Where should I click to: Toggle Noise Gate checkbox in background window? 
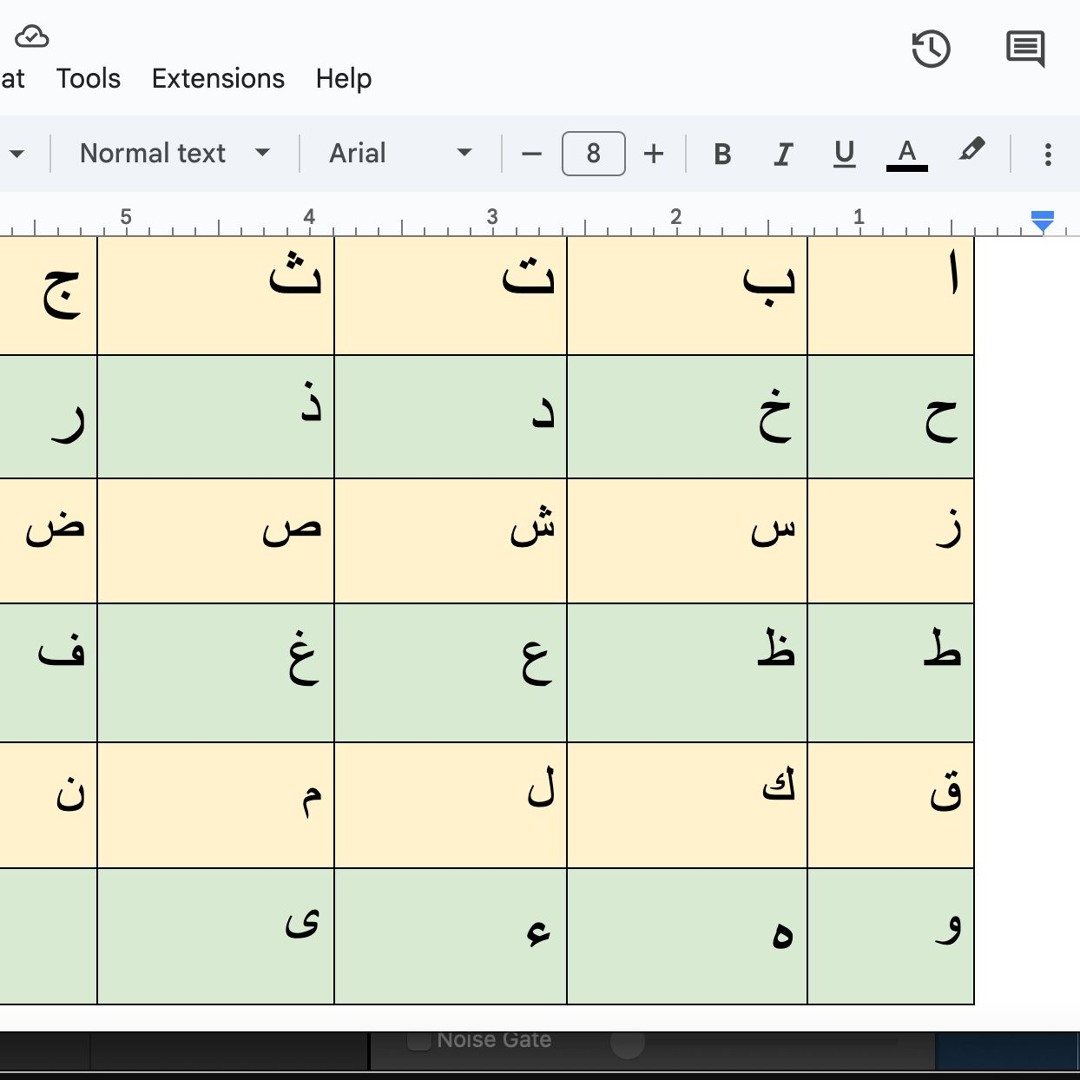pos(419,1040)
